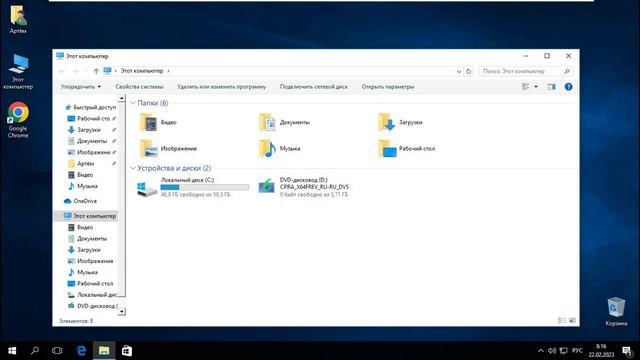Open the Рабочий стол folder icon
Image resolution: width=640 pixels, height=360 pixels.
[x=387, y=149]
